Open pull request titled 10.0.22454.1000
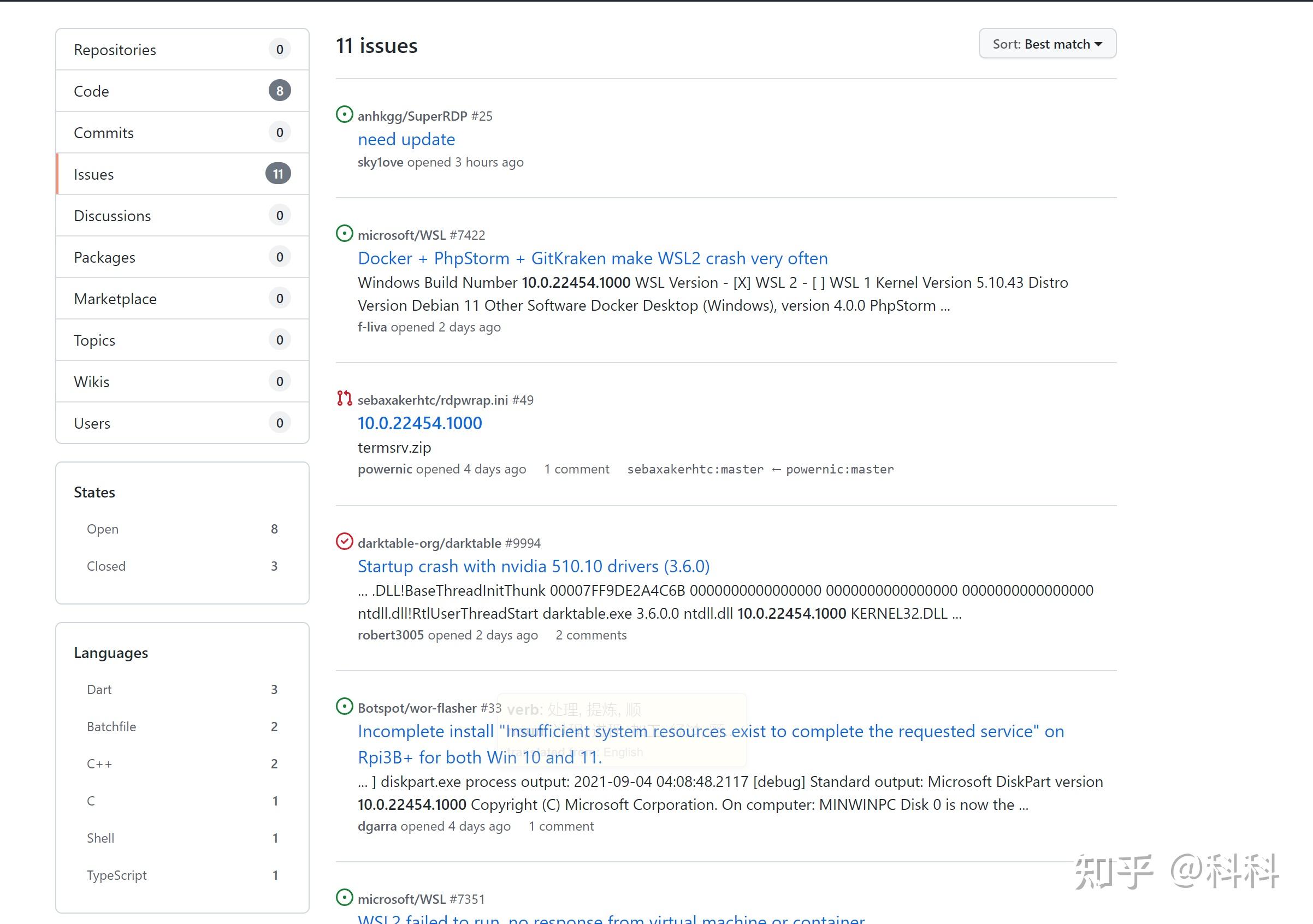The height and width of the screenshot is (924, 1313). pos(420,423)
